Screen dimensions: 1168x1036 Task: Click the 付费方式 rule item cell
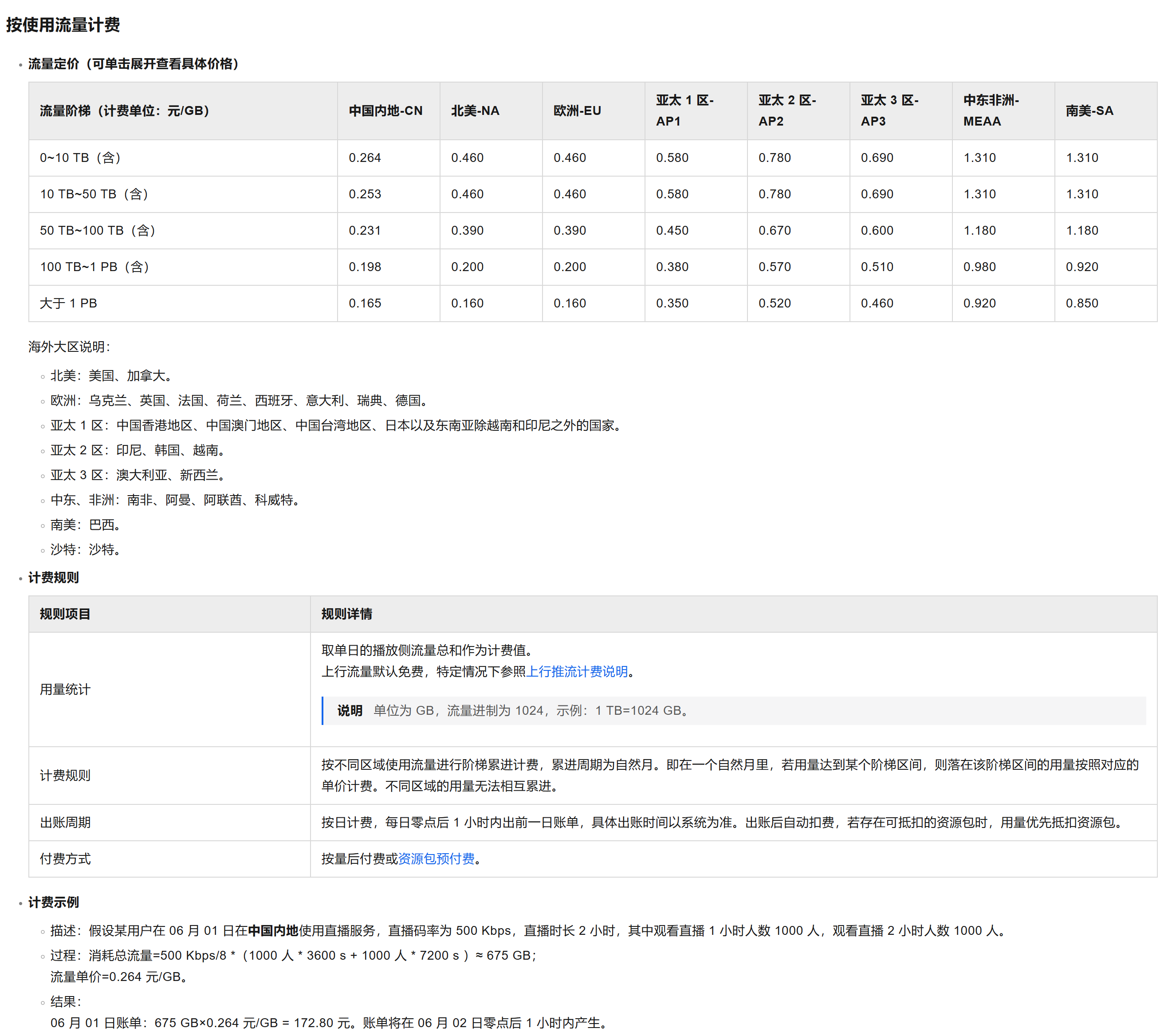(65, 859)
